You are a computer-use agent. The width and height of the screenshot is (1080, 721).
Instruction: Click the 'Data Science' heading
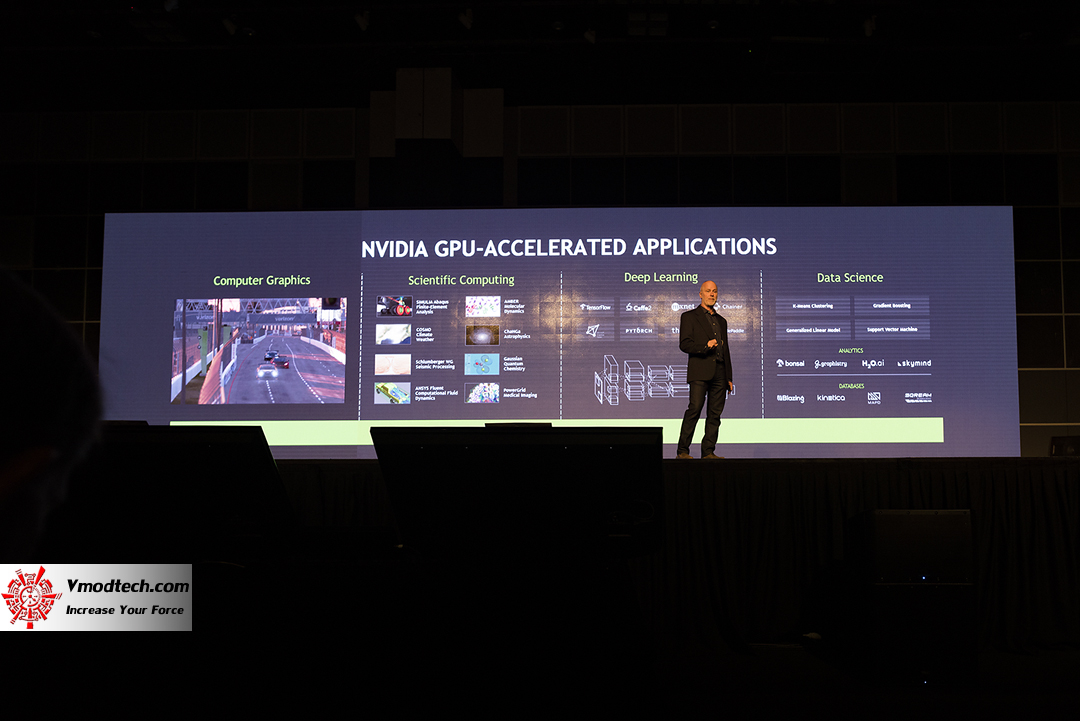click(850, 278)
